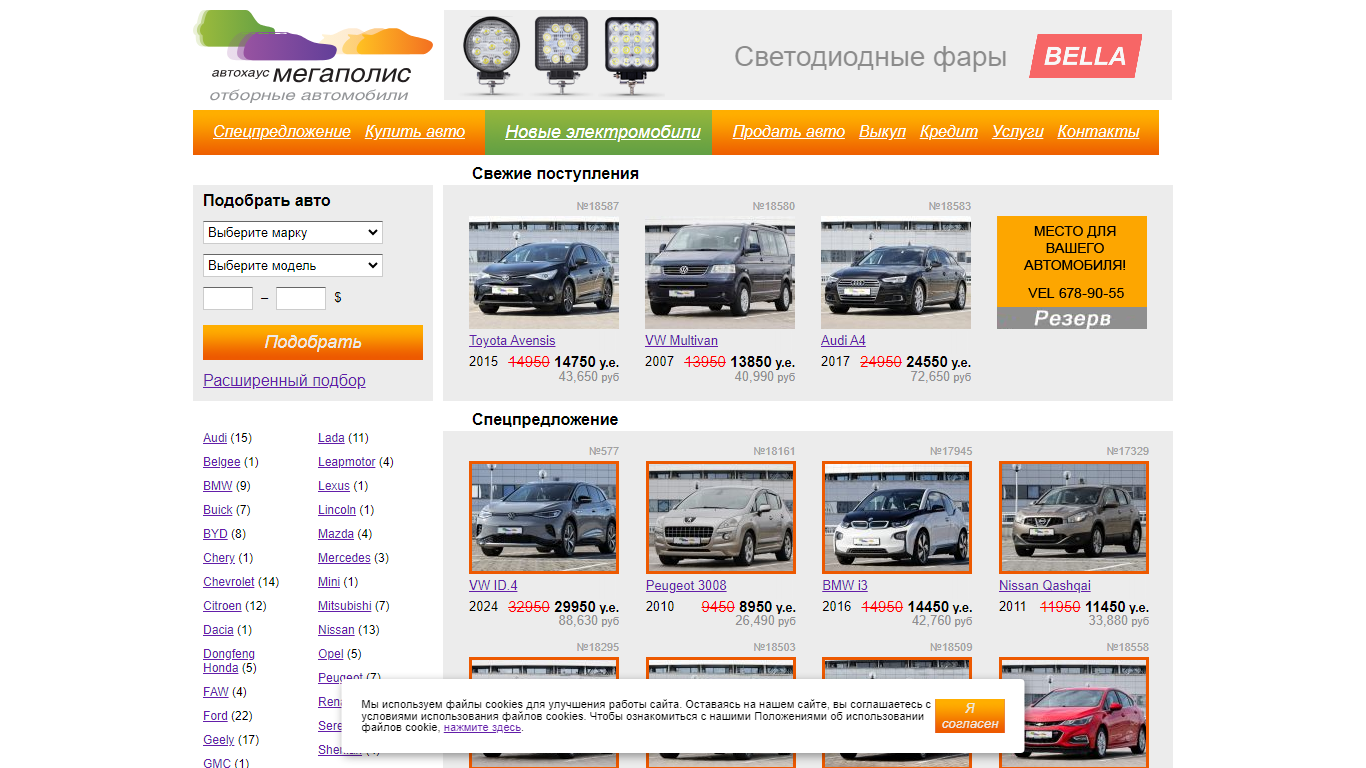Click the Мегаполис автохаус logo
Image resolution: width=1366 pixels, height=768 pixels.
point(313,56)
